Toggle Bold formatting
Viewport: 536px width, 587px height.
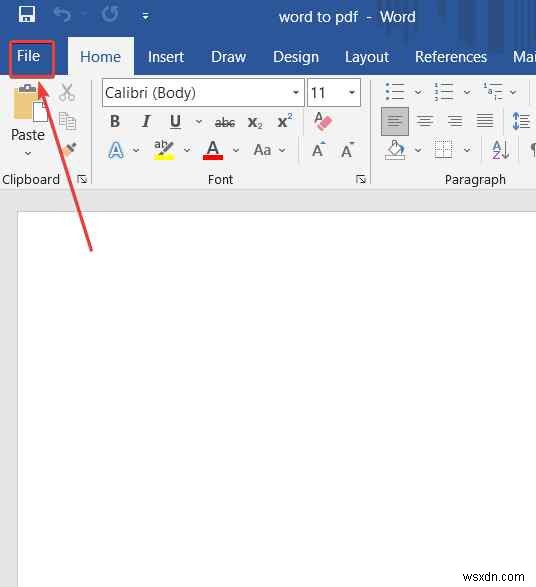pos(115,121)
